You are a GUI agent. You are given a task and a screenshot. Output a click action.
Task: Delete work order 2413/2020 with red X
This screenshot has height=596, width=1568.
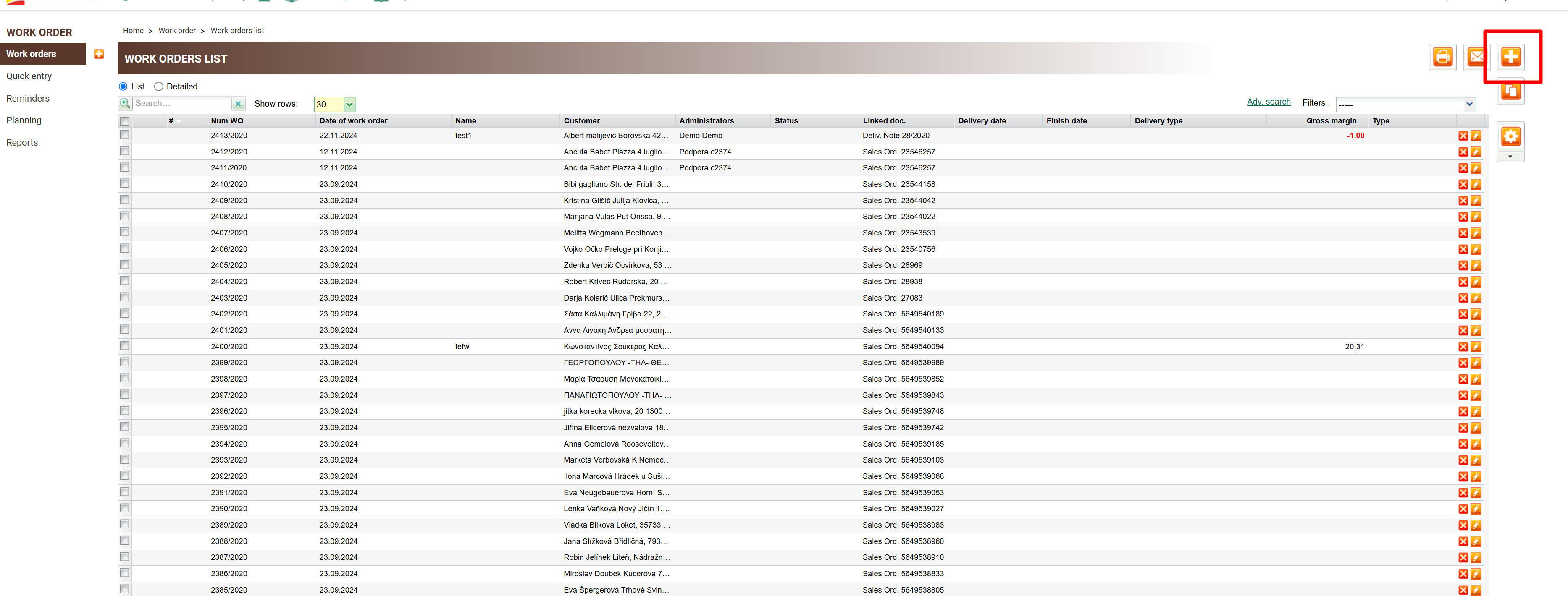[x=1463, y=136]
